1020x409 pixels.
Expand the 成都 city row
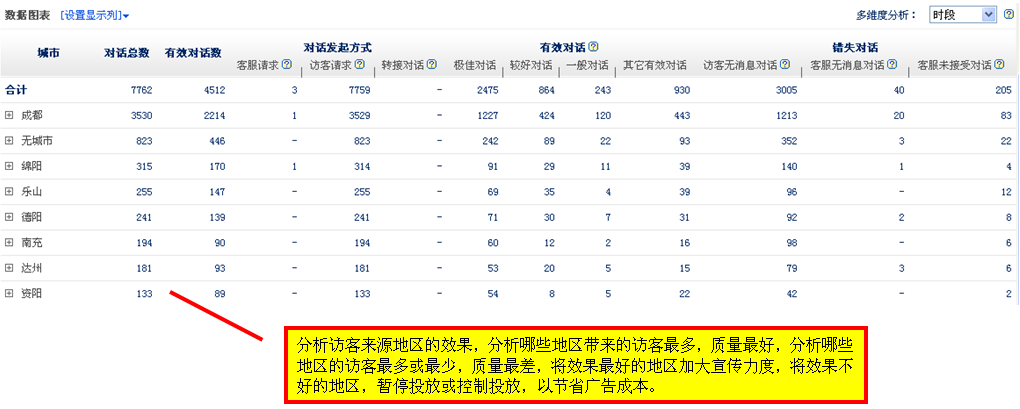9,115
